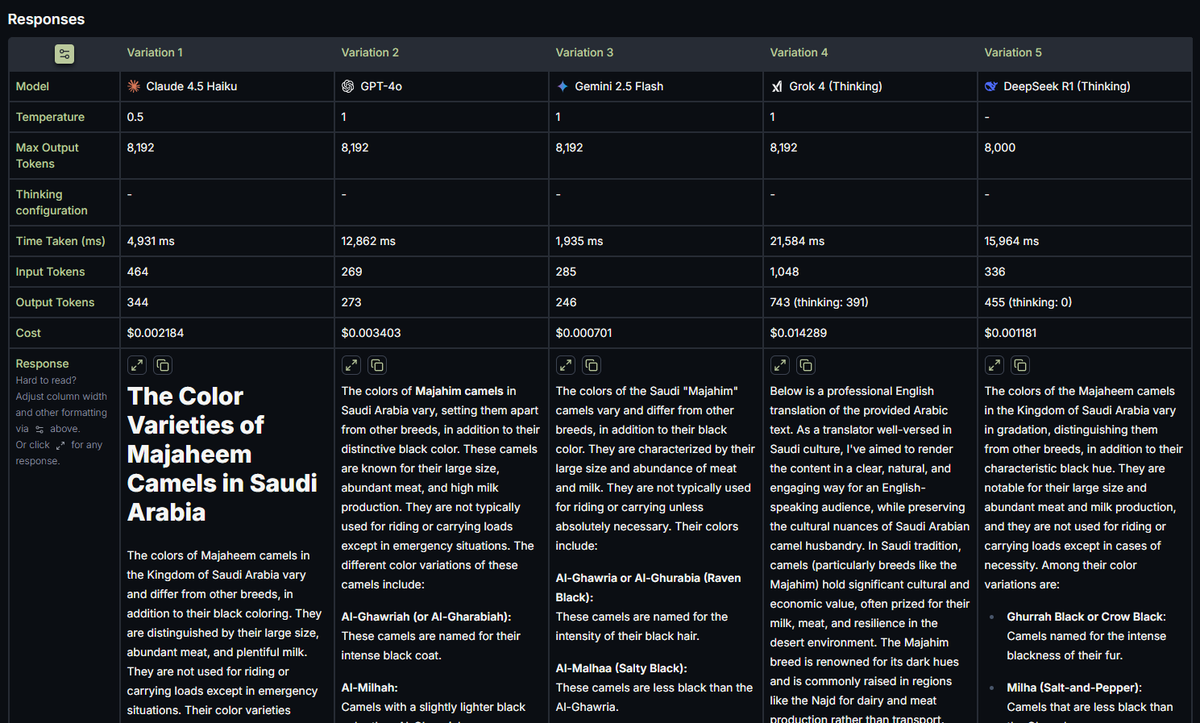Screen dimensions: 1200x723
Task: Click the Gemini 2.5 Flash model icon
Action: tap(562, 86)
